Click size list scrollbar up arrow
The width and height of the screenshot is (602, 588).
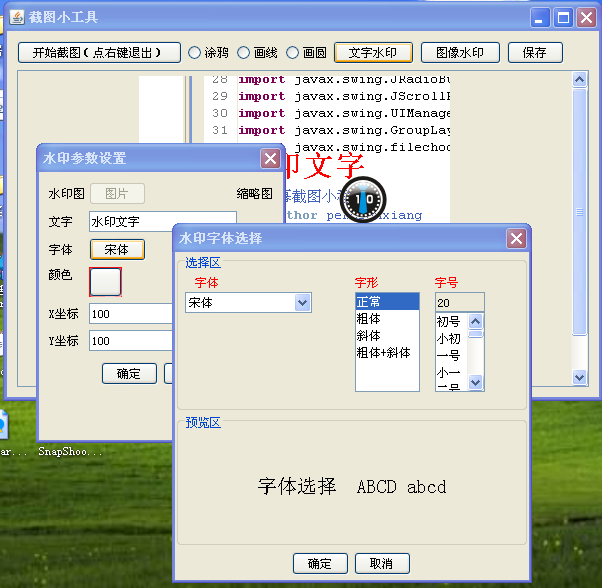(475, 321)
